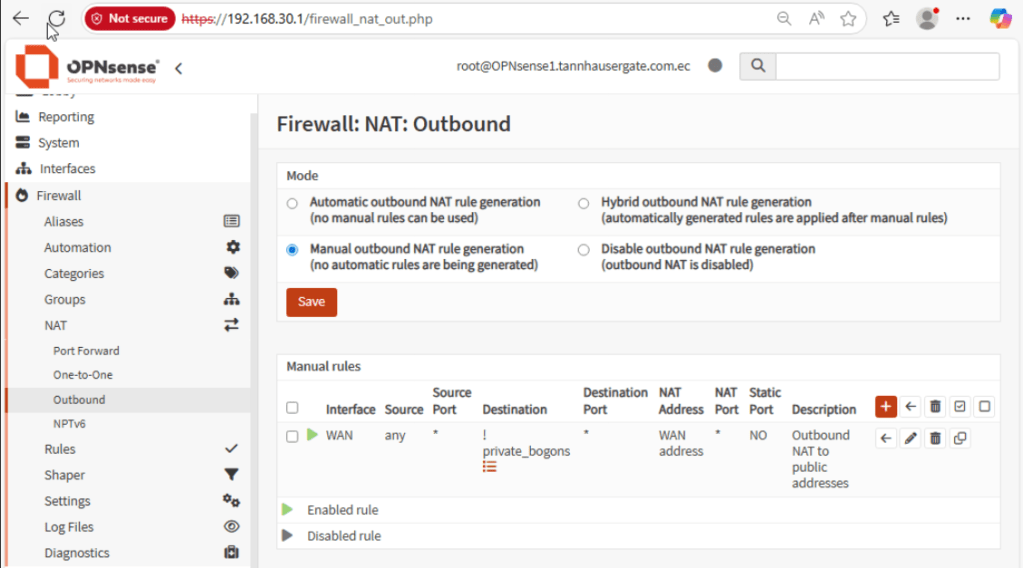This screenshot has height=568, width=1023.
Task: Select Automatic outbound NAT rule generation
Action: 292,203
